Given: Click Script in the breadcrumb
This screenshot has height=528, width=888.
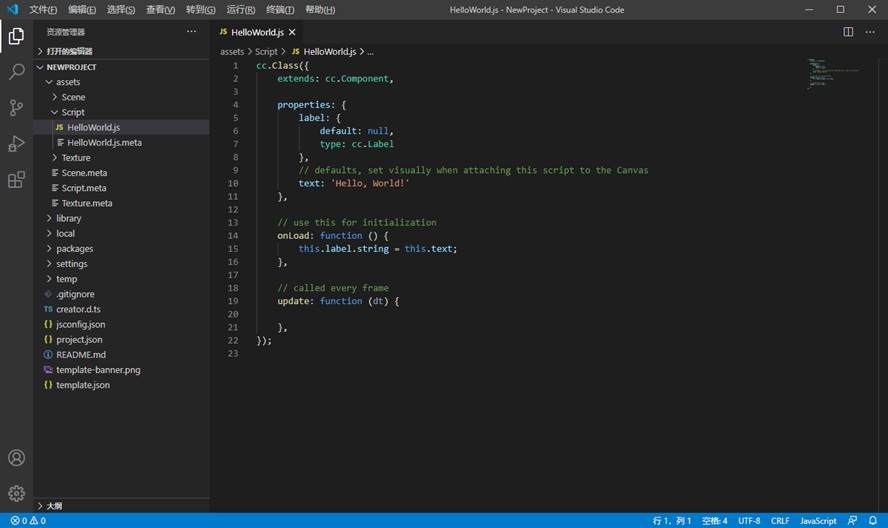Looking at the screenshot, I should tap(266, 52).
